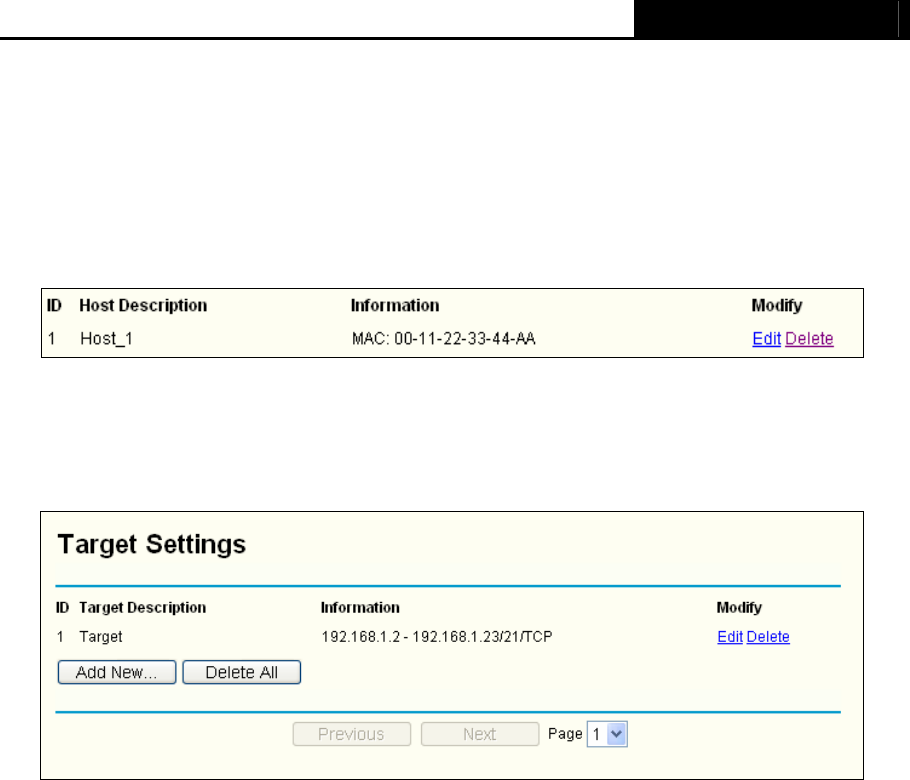Select the 192.168.1.2 - 192.168.1.23/21/TCP text
The image size is (910, 780).
point(436,637)
